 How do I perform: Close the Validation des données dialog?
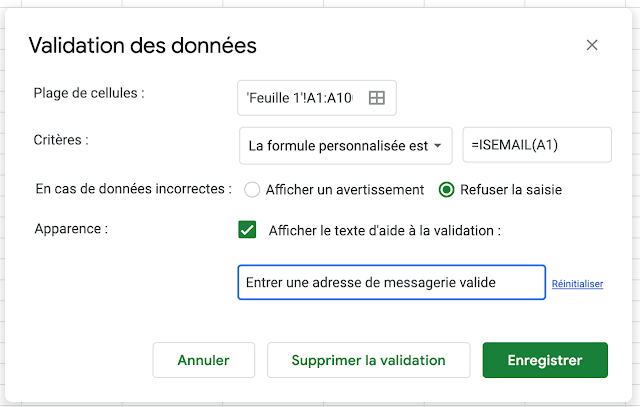[592, 45]
